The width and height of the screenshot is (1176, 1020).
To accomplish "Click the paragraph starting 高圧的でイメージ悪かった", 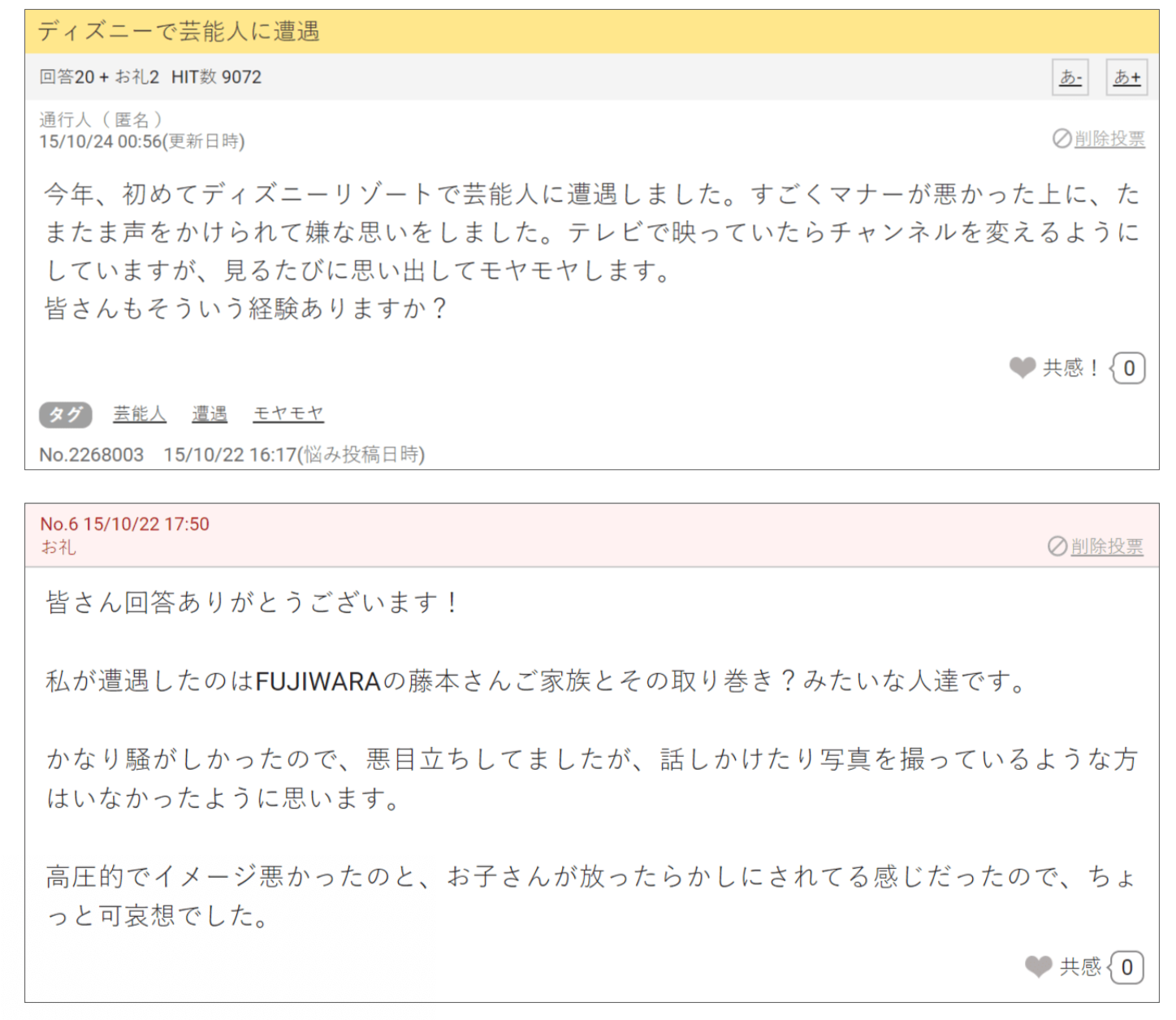I will [x=591, y=897].
